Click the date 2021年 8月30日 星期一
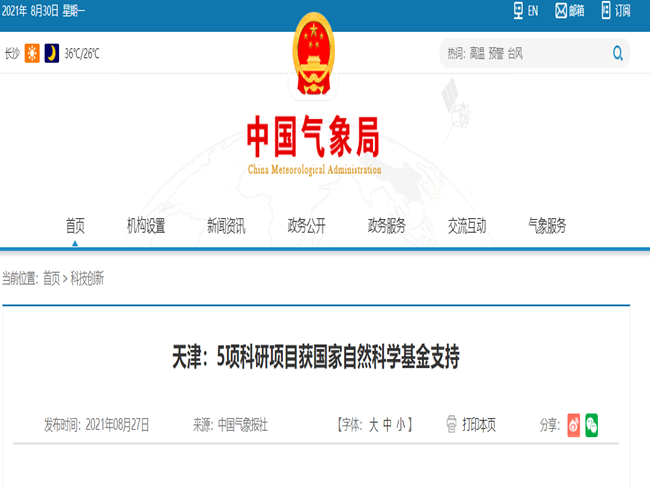Viewport: 650px width, 488px height. (43, 11)
